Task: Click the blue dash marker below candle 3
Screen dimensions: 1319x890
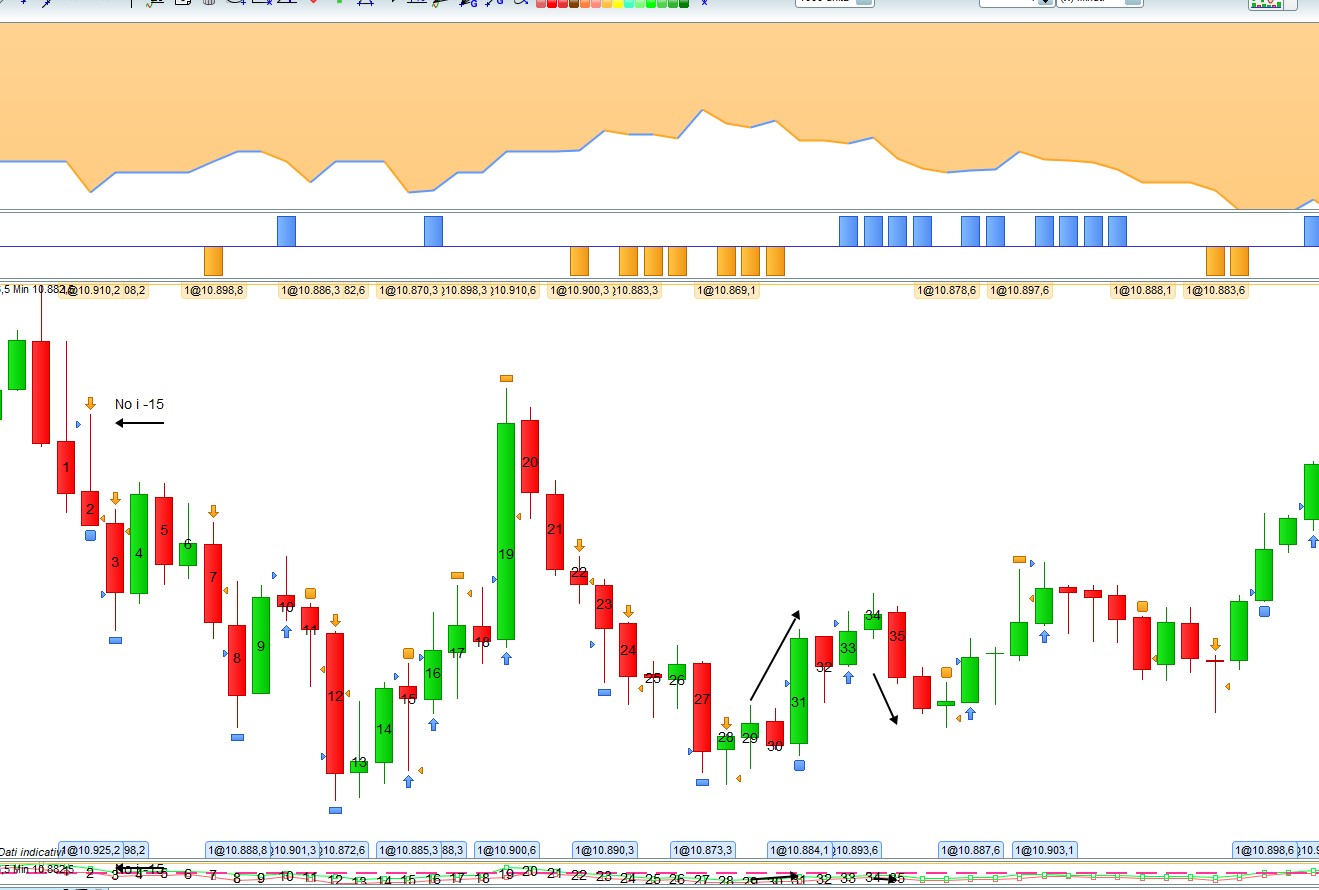Action: click(115, 640)
